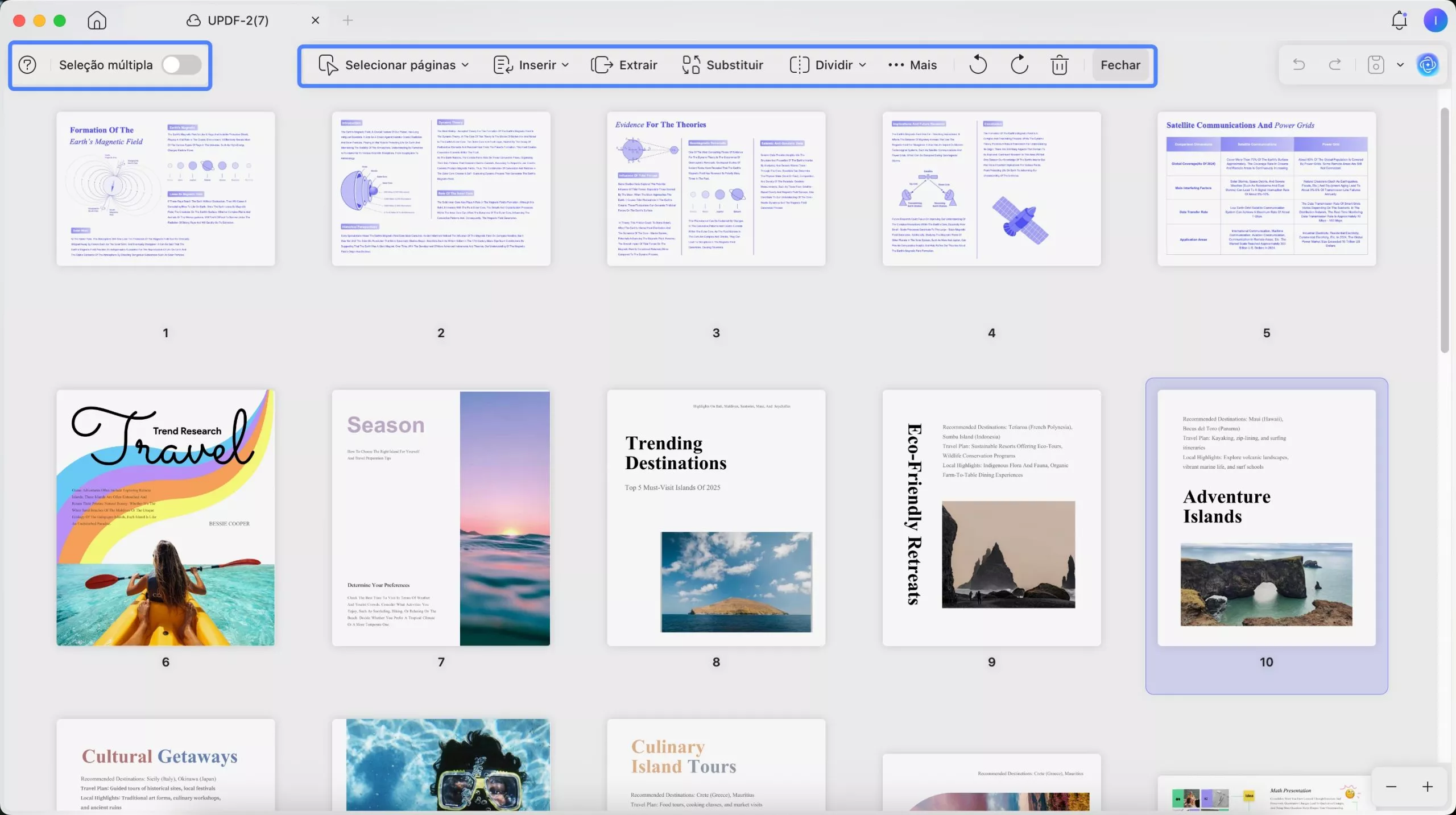Zoom out thumbnails with minus button
This screenshot has height=815, width=1456.
tap(1391, 787)
